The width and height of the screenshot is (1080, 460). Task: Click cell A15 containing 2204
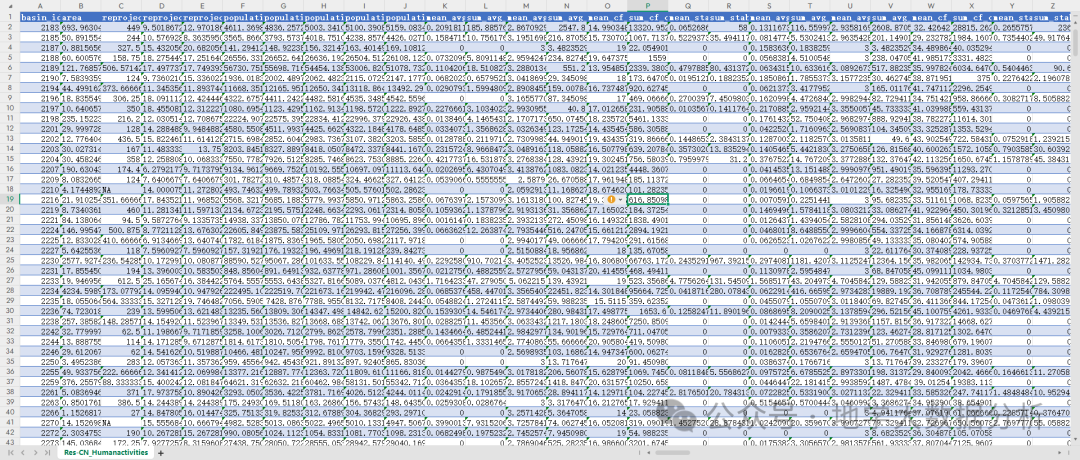[39, 159]
